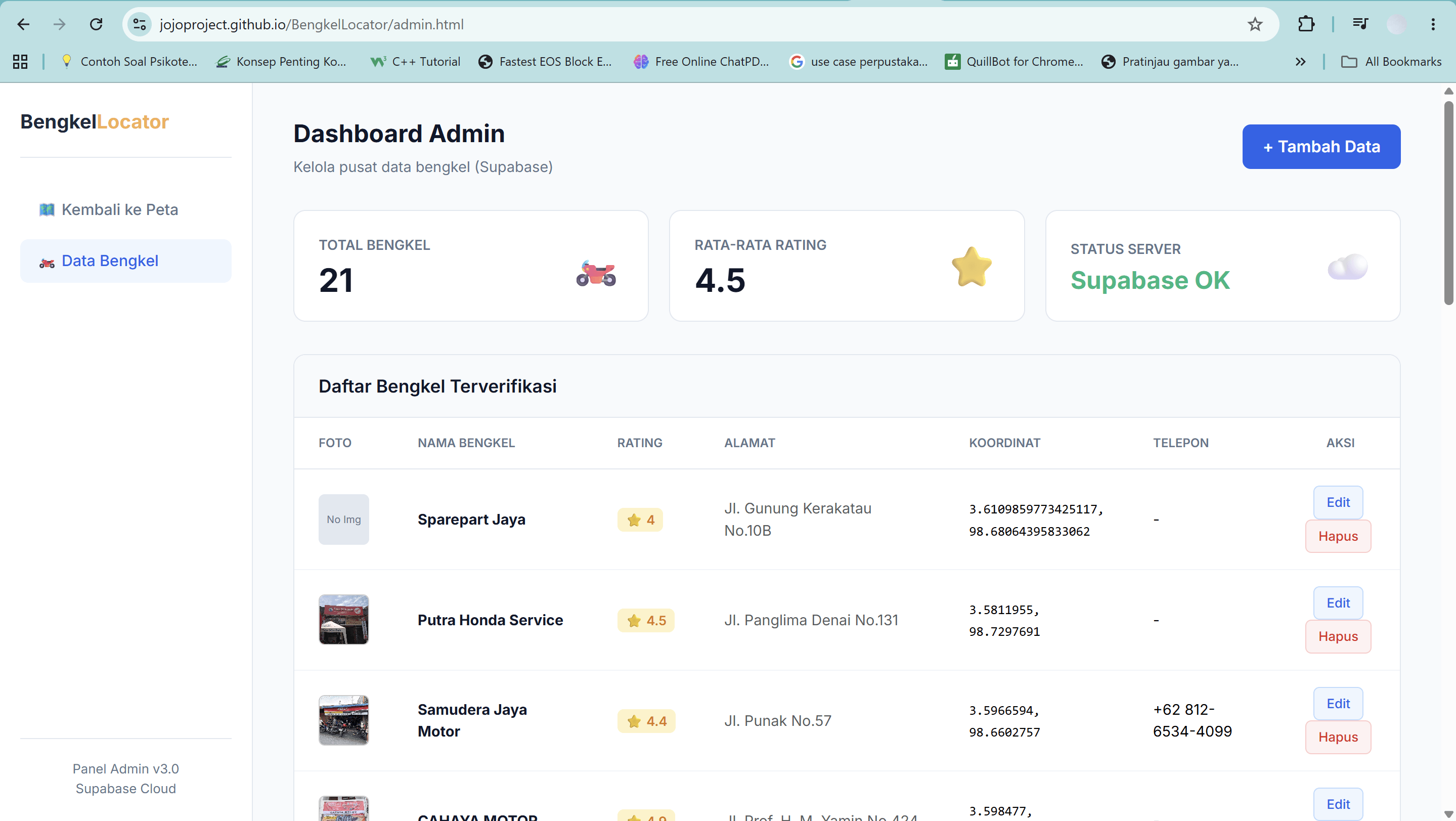Edit the CAHAYA MOTOR row
The image size is (1456, 821).
click(1338, 804)
